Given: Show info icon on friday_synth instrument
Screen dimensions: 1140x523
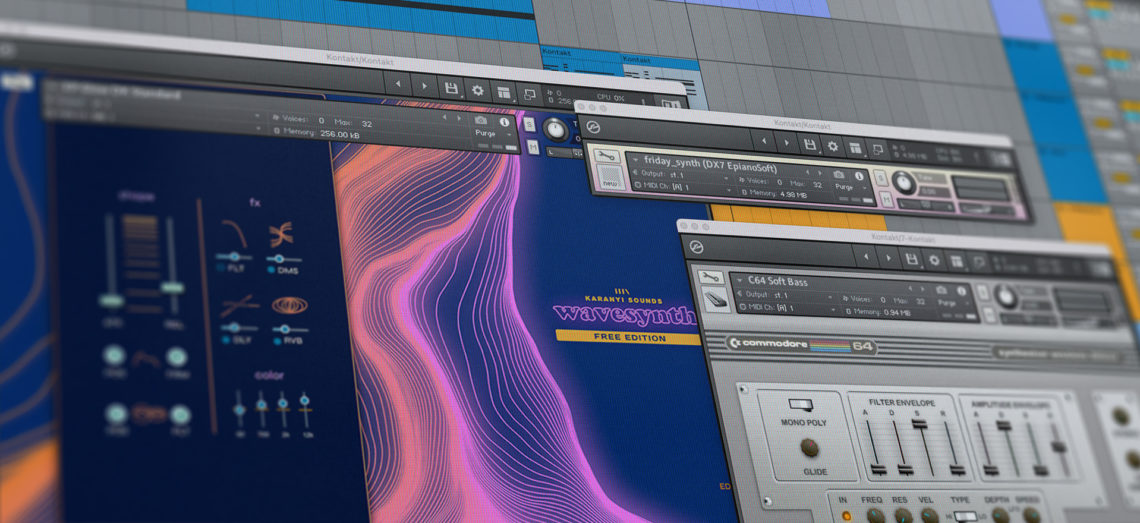Looking at the screenshot, I should point(860,176).
